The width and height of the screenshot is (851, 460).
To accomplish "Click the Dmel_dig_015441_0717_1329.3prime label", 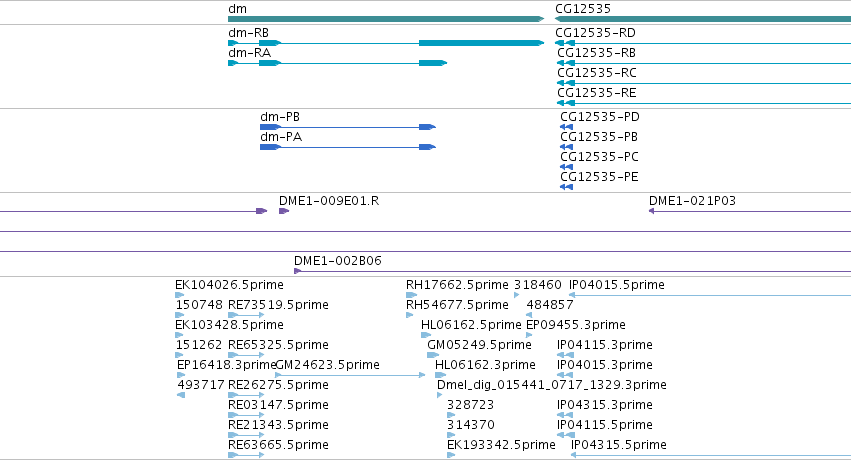I will pos(551,385).
